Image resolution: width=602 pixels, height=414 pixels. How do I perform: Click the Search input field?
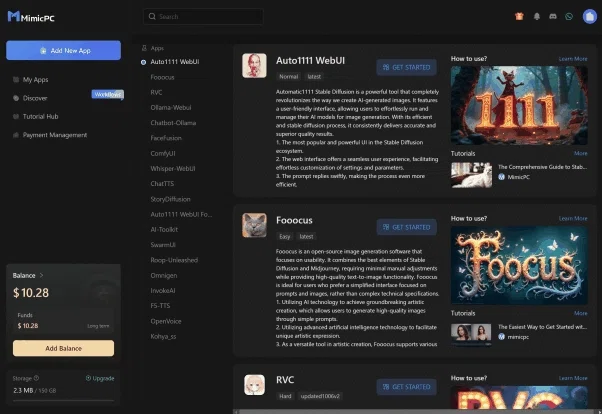click(x=203, y=17)
